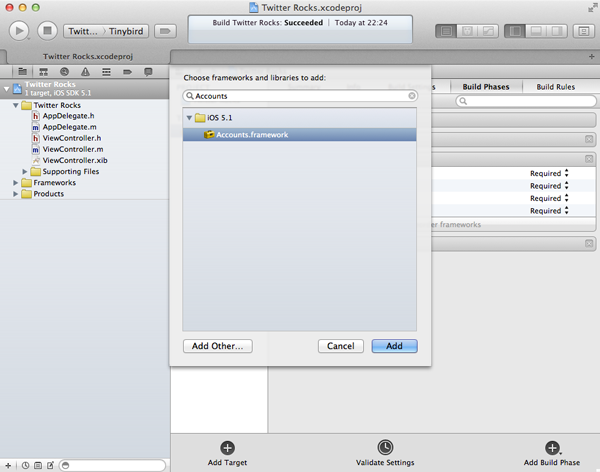Change third framework's Required setting
600x472 pixels.
(x=549, y=198)
